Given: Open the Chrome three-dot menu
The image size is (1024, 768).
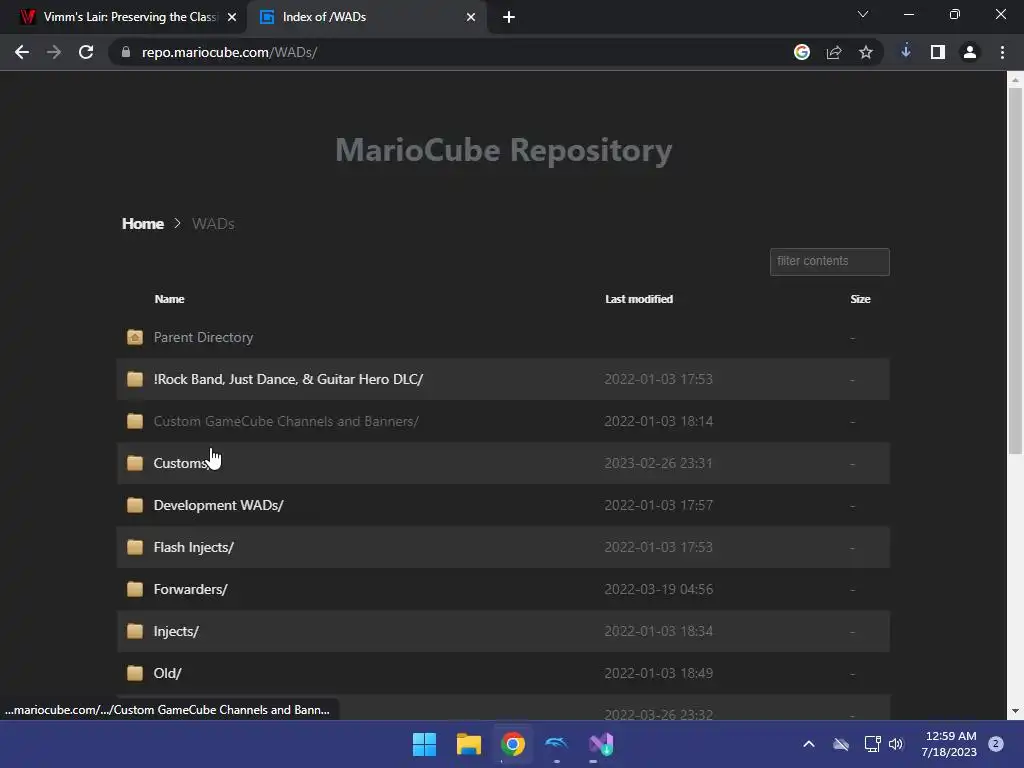Looking at the screenshot, I should [x=1002, y=52].
